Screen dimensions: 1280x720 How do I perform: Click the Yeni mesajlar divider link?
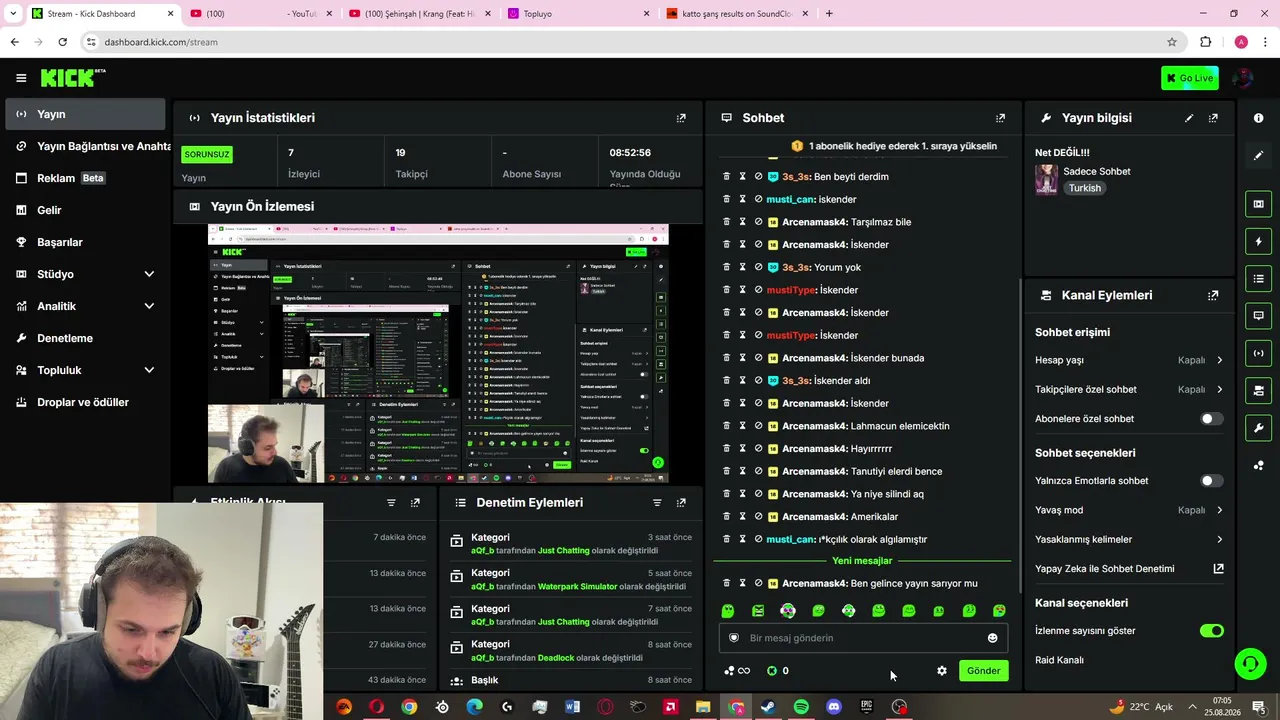click(862, 561)
